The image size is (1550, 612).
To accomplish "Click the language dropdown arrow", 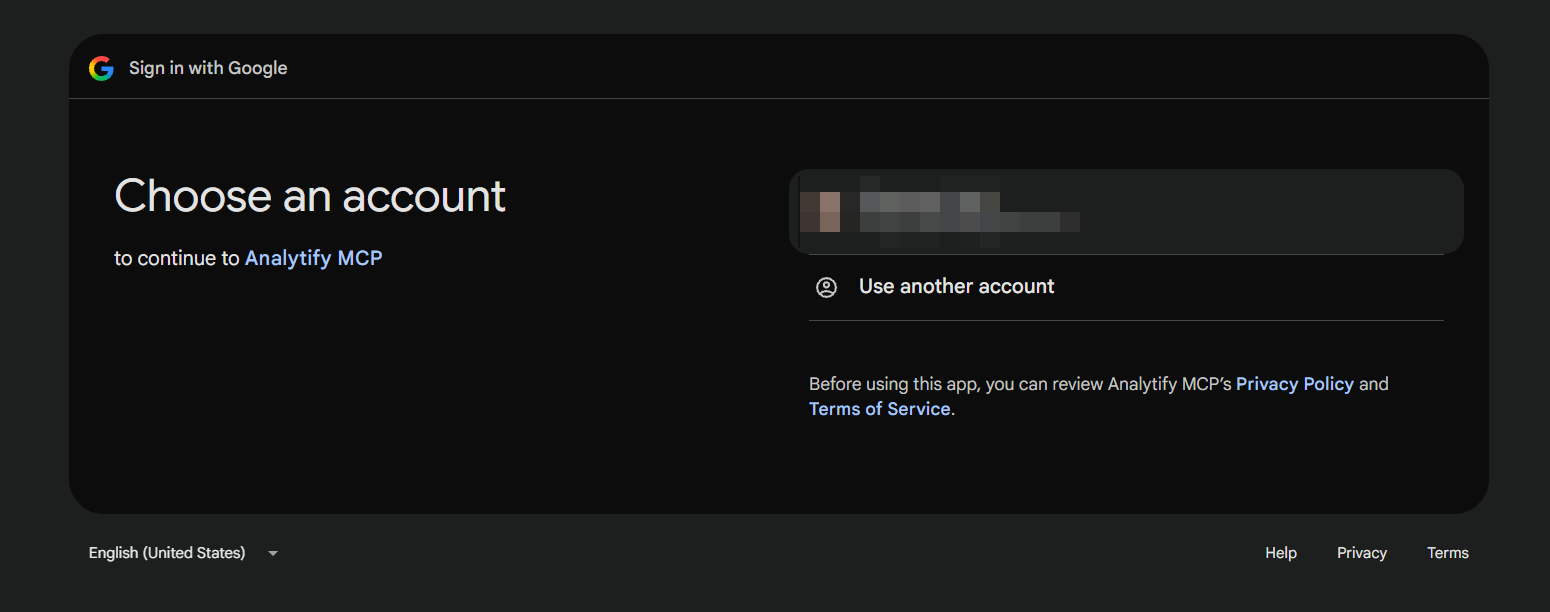I will coord(273,553).
